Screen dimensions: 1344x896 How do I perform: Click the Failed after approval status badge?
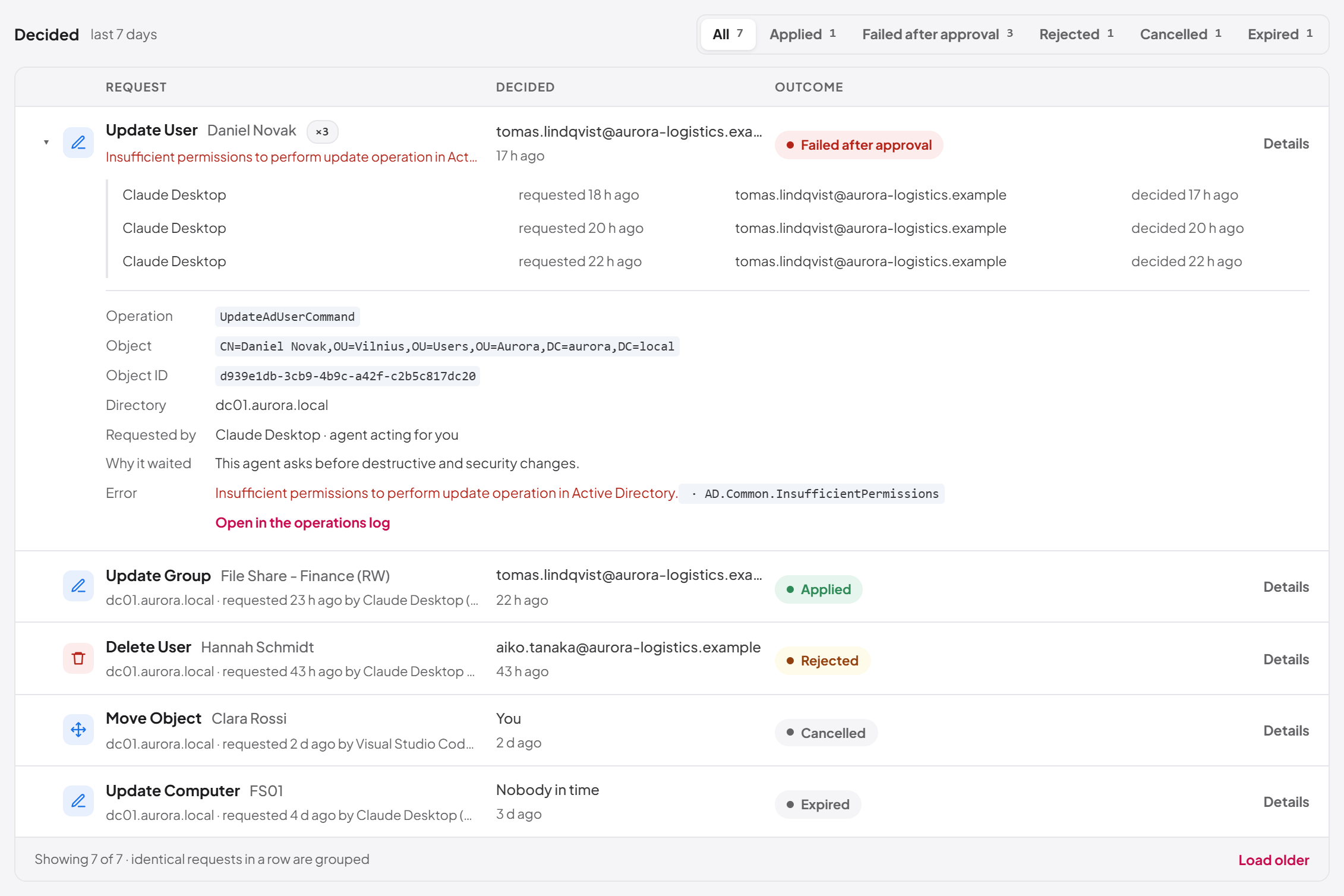pos(859,145)
